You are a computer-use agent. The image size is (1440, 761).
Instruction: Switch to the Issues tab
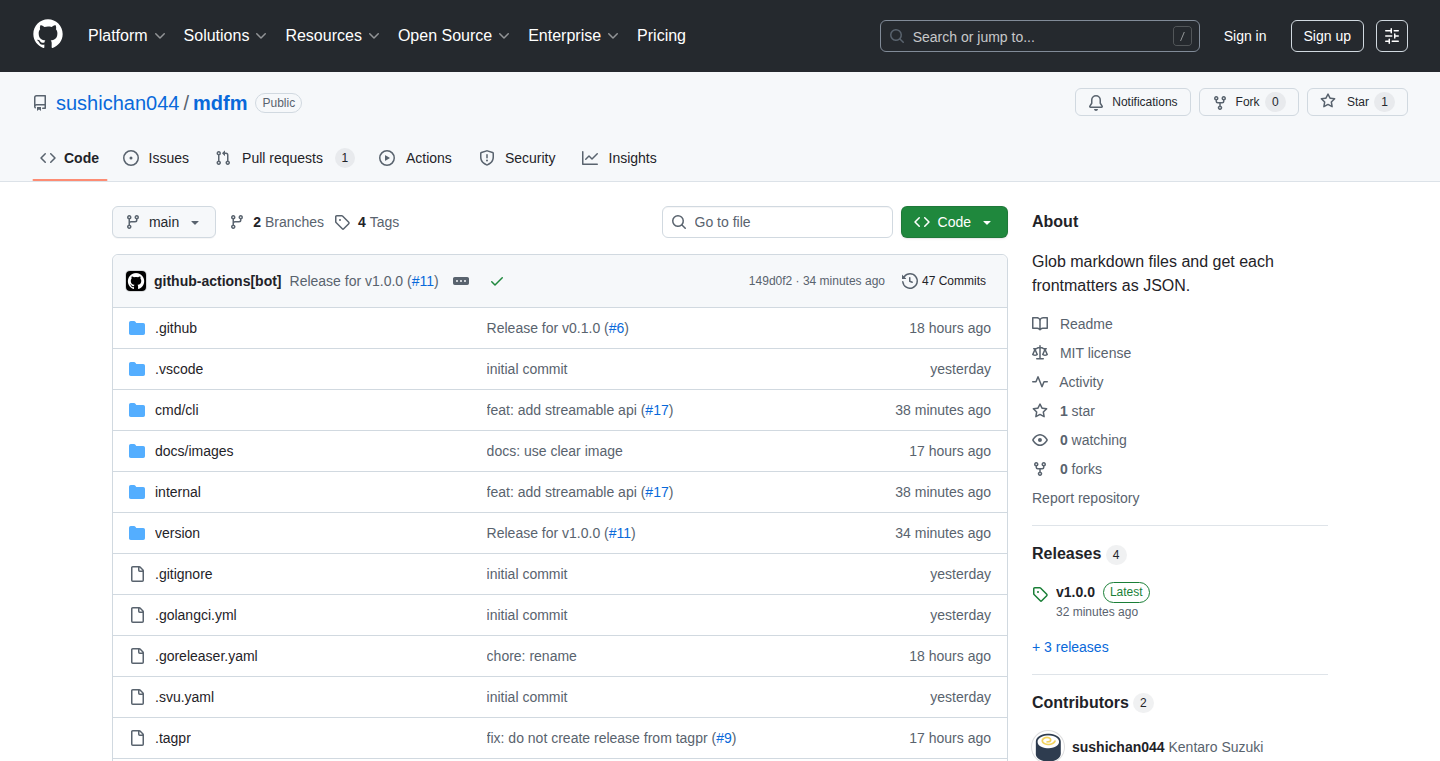coord(156,158)
